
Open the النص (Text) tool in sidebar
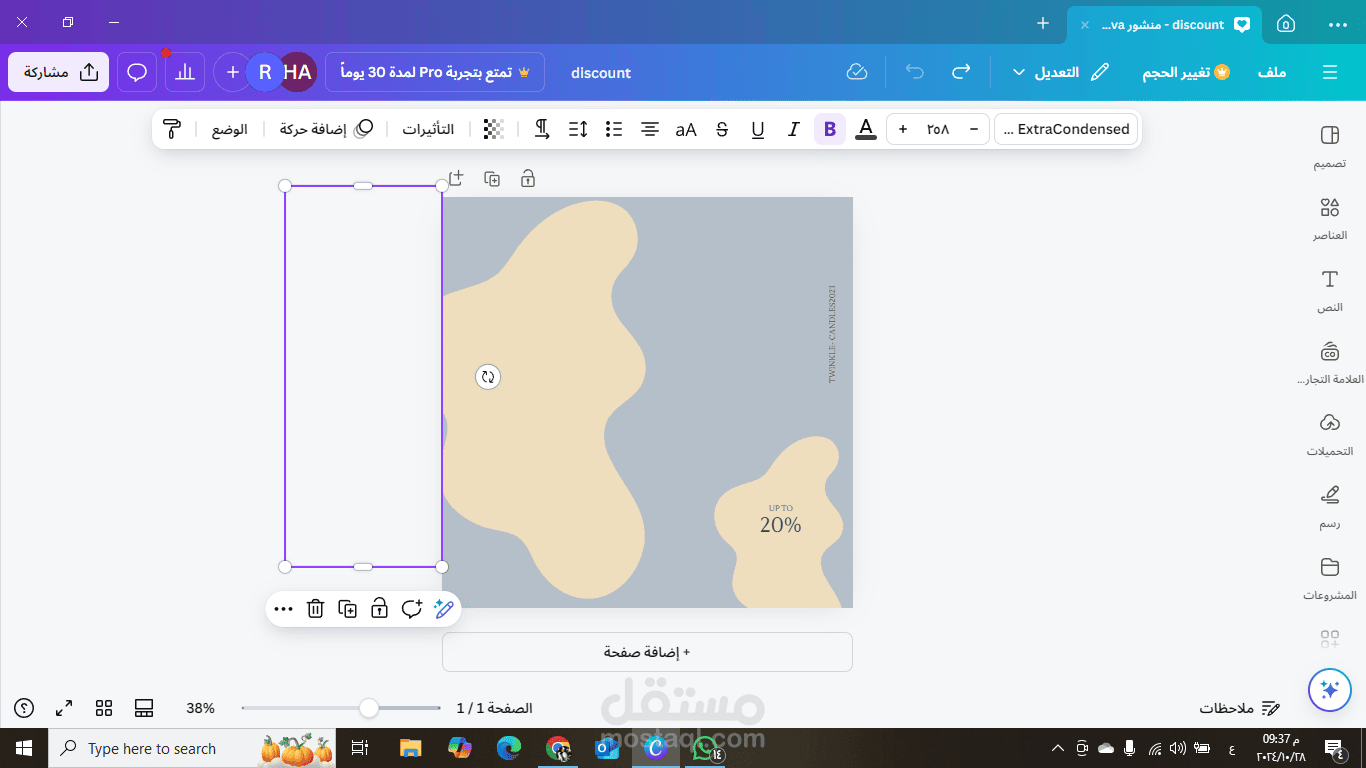[1329, 291]
